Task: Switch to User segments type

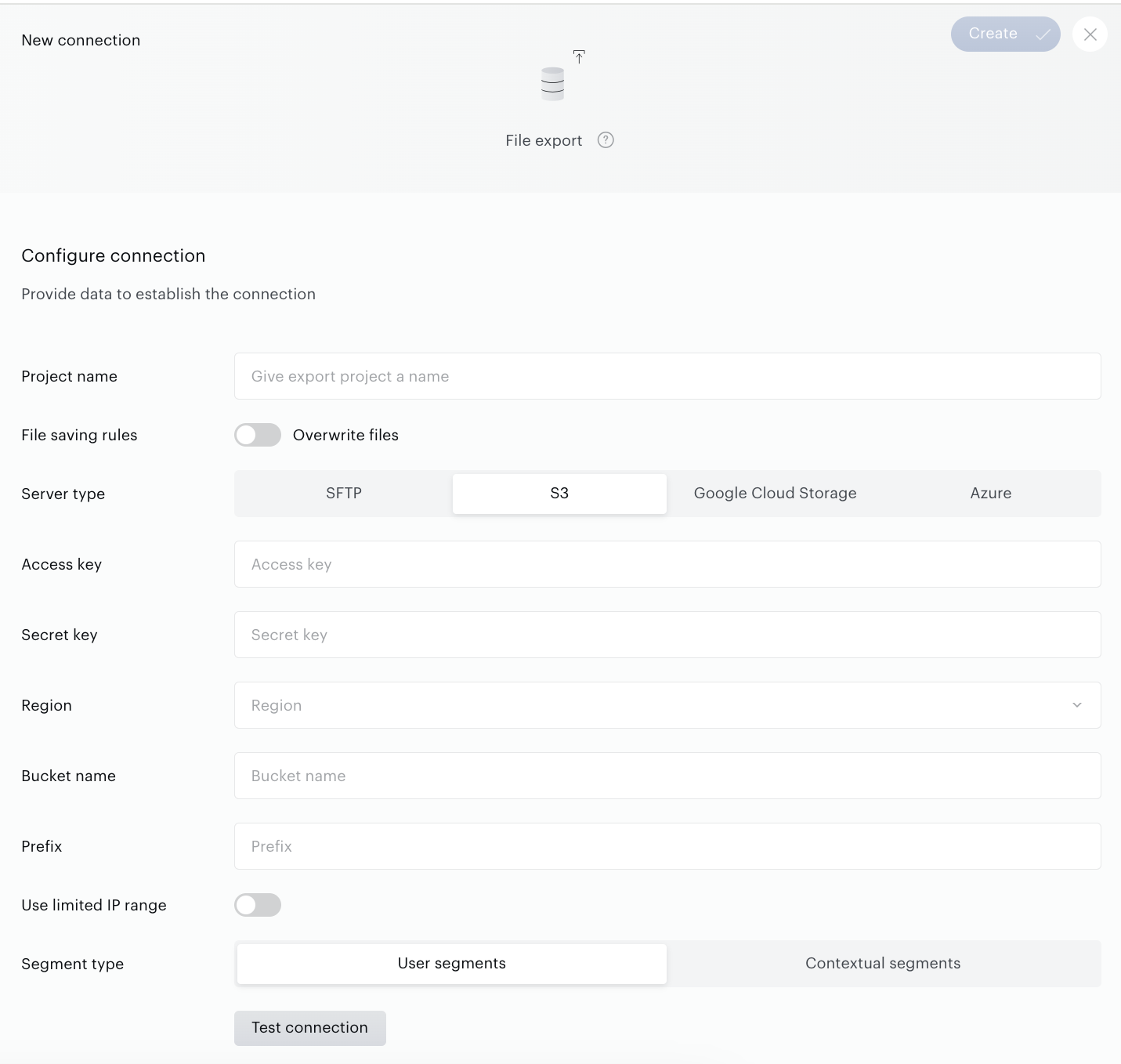Action: click(452, 964)
